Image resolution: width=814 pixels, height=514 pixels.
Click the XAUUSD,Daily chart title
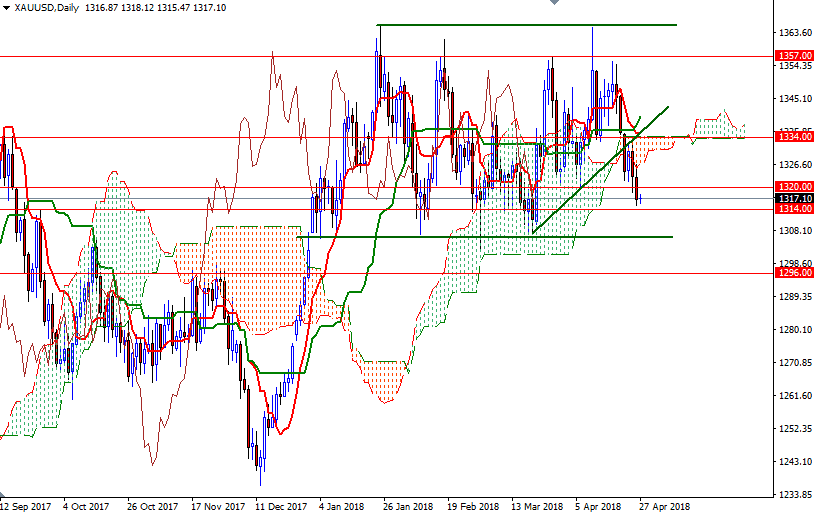point(46,8)
